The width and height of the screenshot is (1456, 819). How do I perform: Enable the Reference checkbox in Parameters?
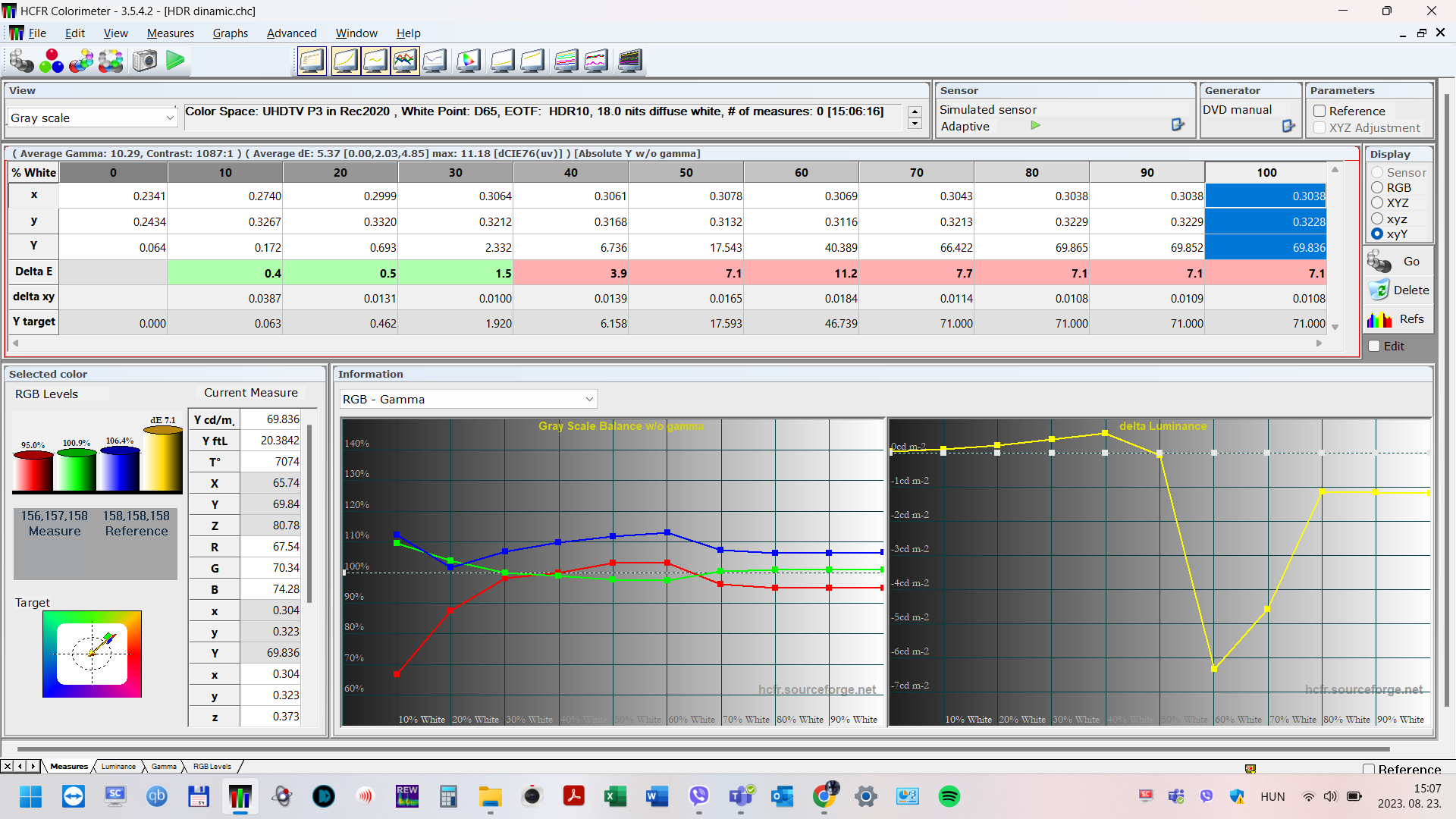(x=1319, y=111)
